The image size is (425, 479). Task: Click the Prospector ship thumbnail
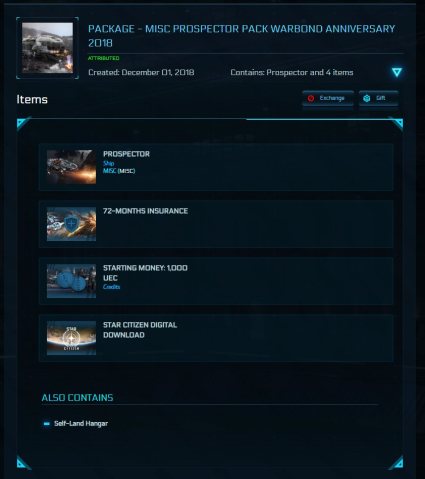pos(71,167)
